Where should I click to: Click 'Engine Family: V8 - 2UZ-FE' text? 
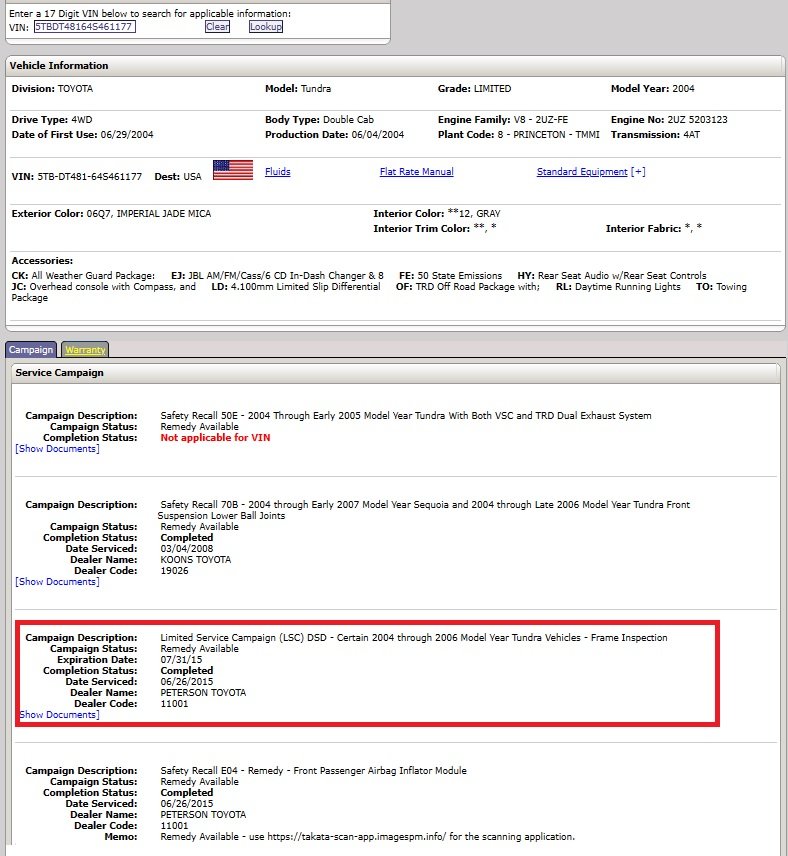coord(503,120)
